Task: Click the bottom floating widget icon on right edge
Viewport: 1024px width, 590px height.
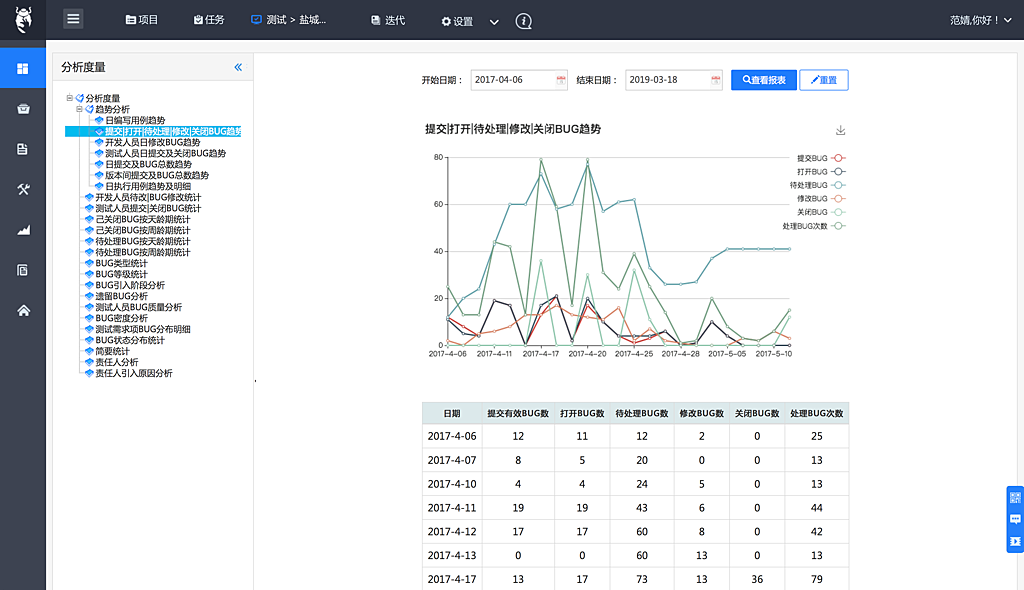Action: click(1015, 541)
